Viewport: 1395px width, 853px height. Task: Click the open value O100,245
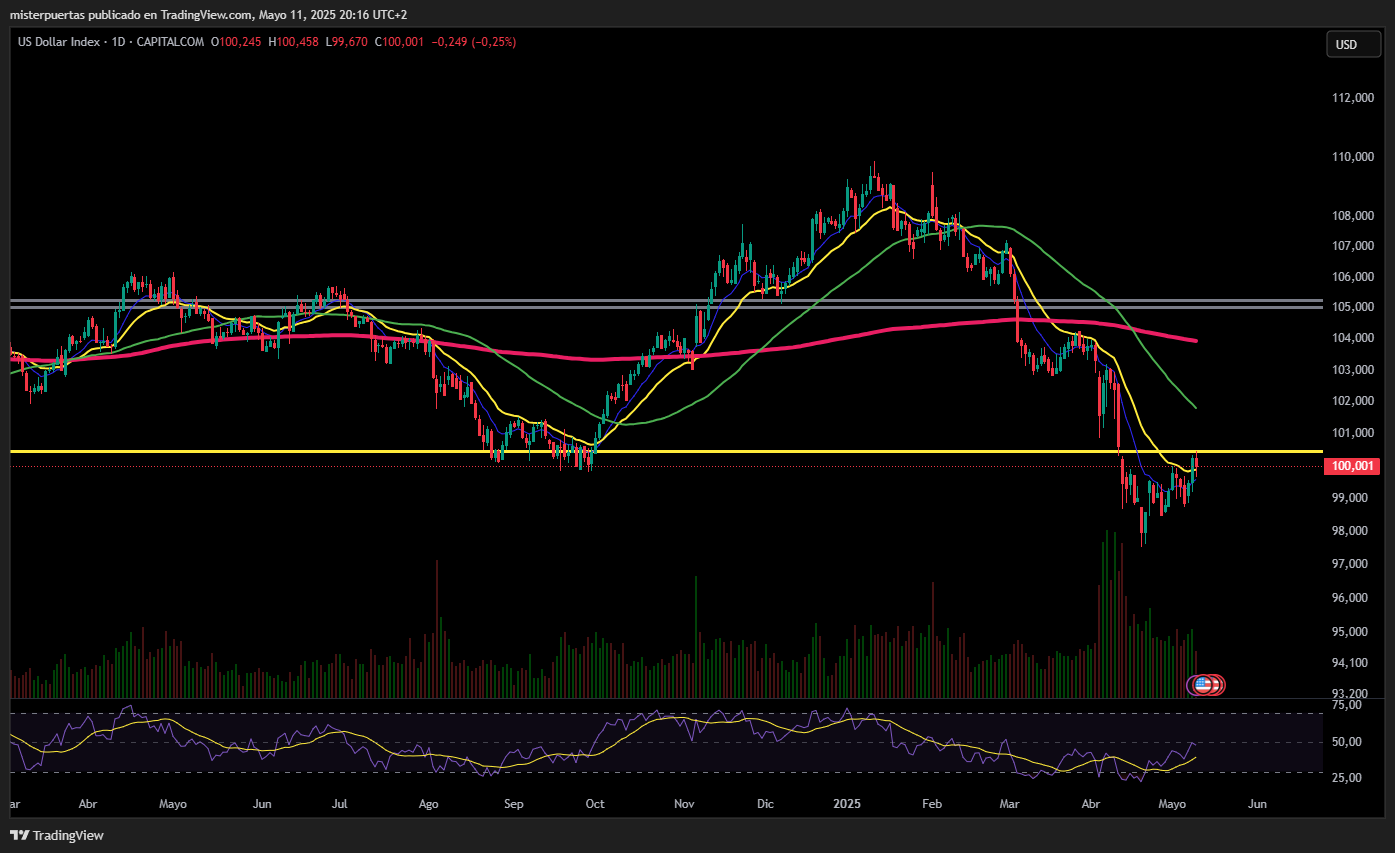pyautogui.click(x=236, y=42)
